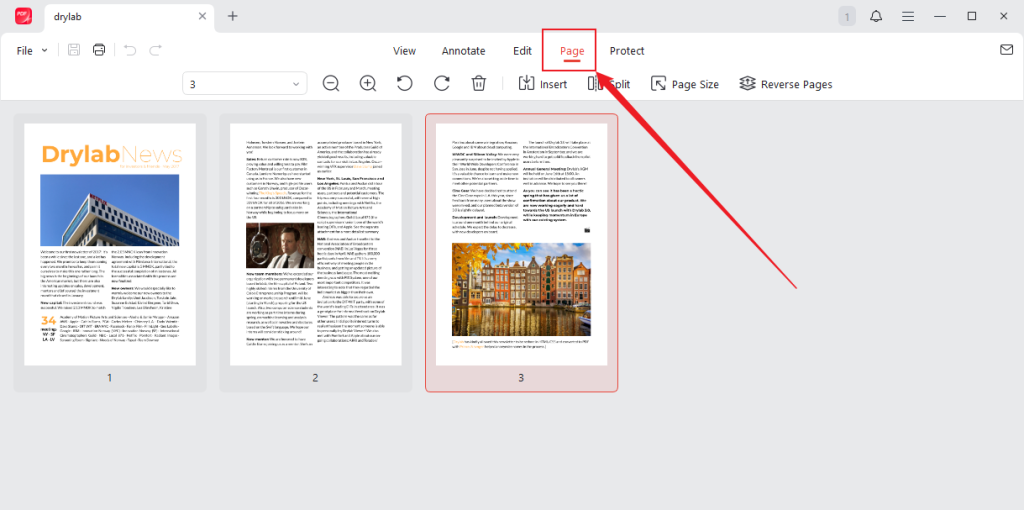The image size is (1024, 510).
Task: Rotate page clockwise
Action: point(442,84)
